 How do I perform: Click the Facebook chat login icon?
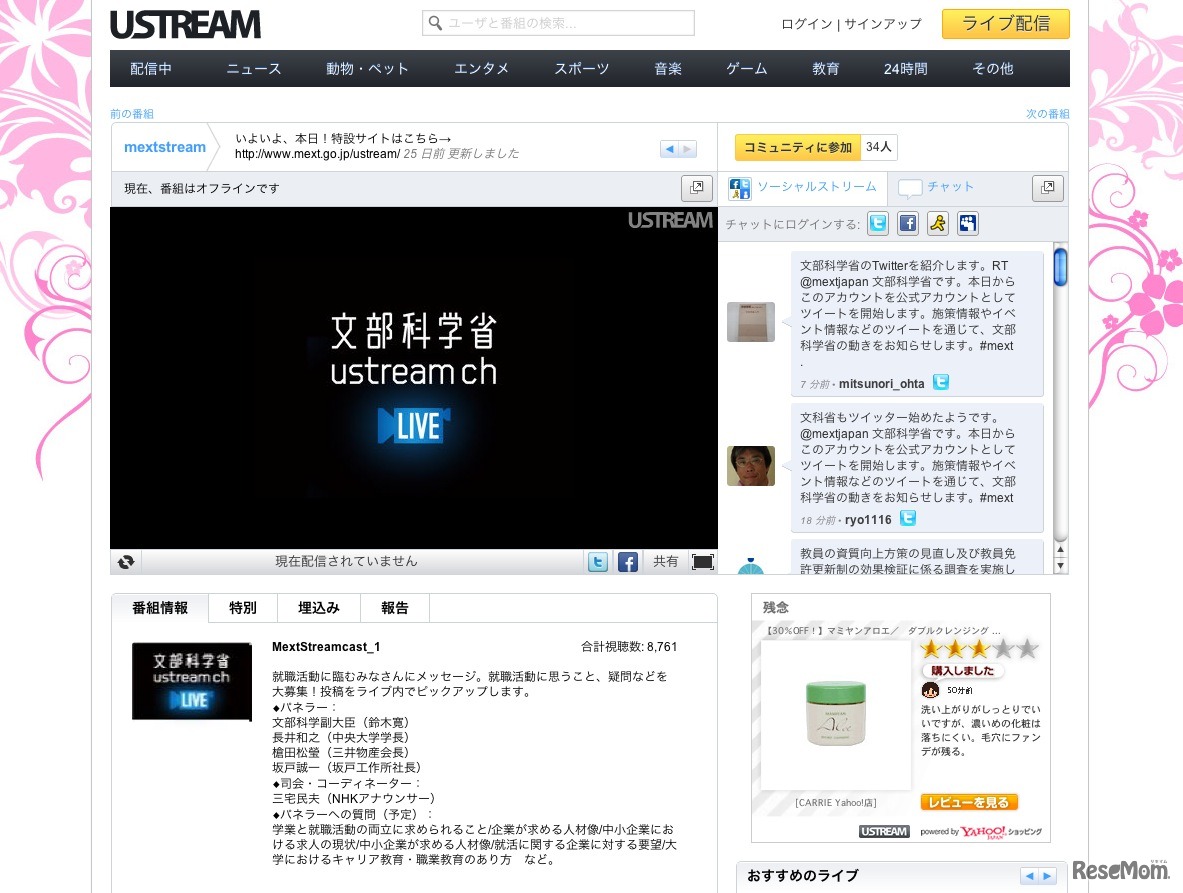[x=907, y=223]
